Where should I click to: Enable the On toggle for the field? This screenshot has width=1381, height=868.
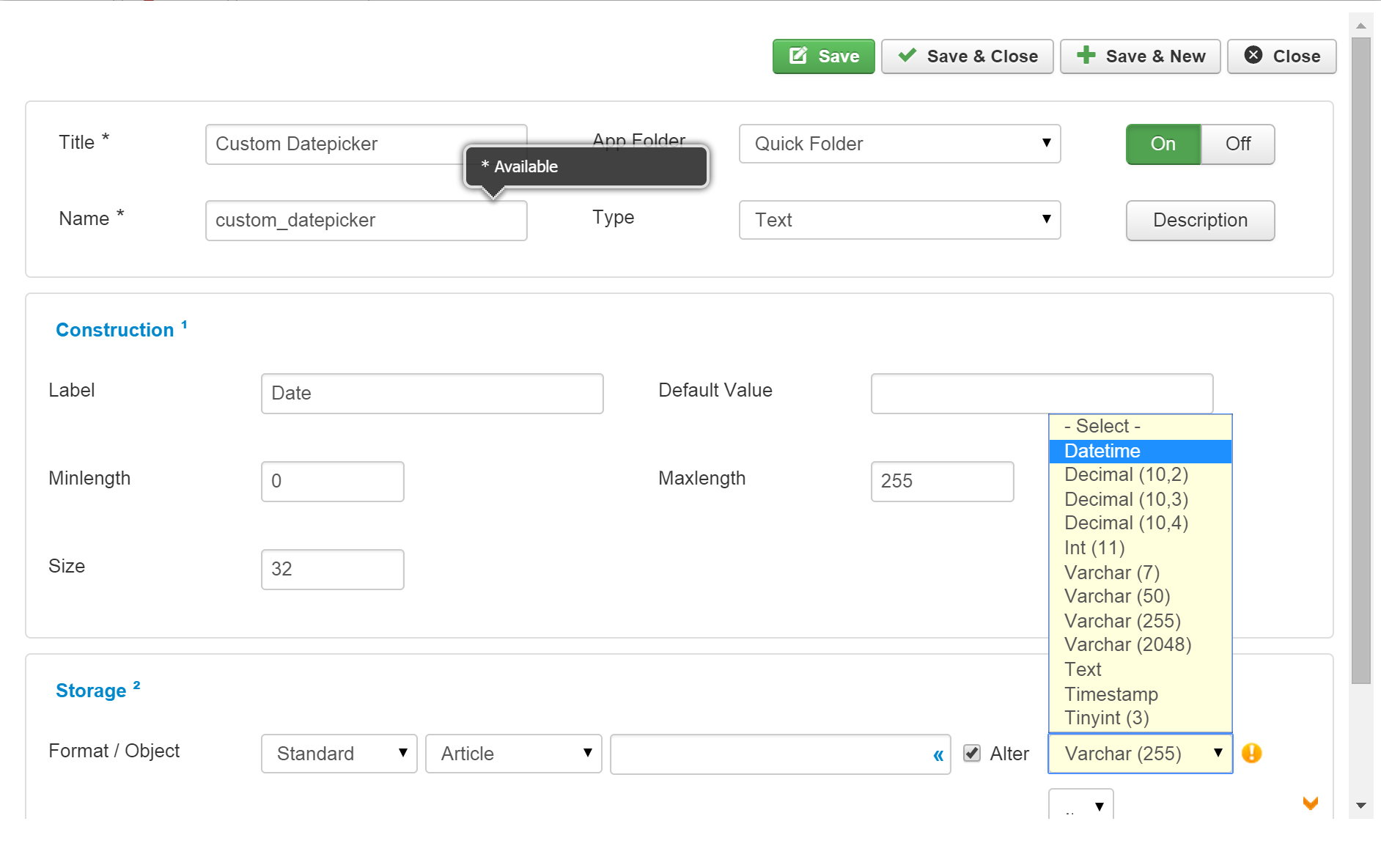pos(1163,144)
